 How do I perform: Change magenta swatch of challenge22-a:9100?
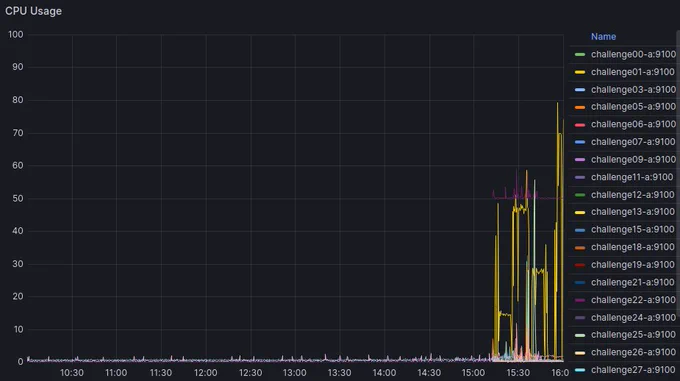(x=580, y=300)
